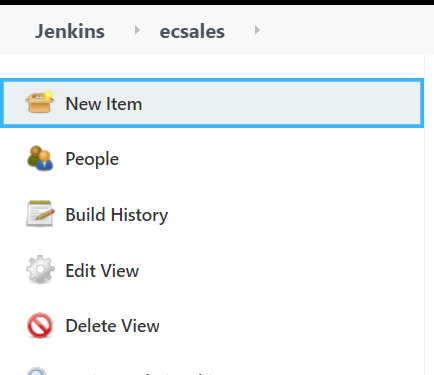Open the New Item link
Image resolution: width=434 pixels, height=375 pixels.
point(104,103)
